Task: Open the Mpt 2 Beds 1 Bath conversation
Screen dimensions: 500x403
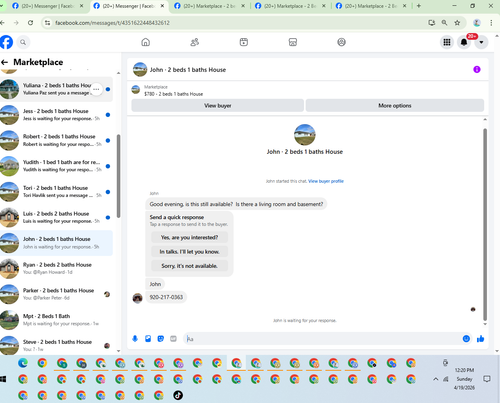Action: 56,320
